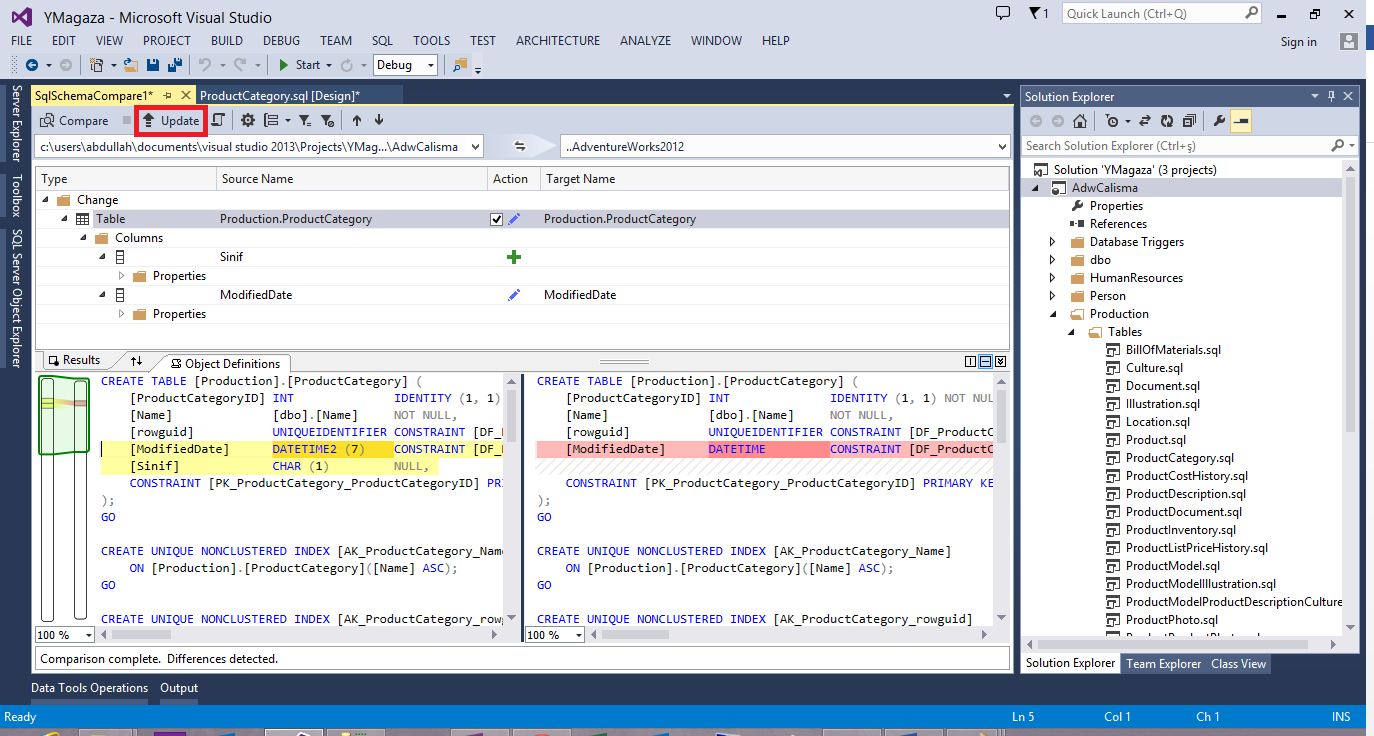Screen dimensions: 1374x736
Task: Click Collapse All icon in Solution Explorer
Action: click(x=1189, y=121)
